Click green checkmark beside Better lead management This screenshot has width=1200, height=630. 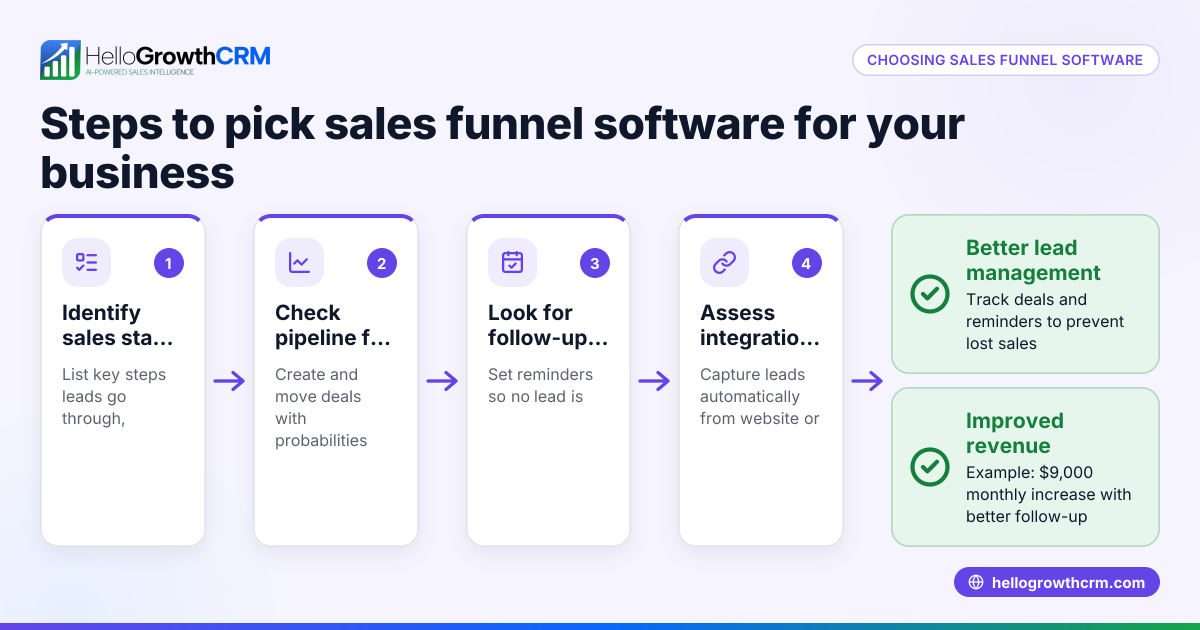pos(930,294)
